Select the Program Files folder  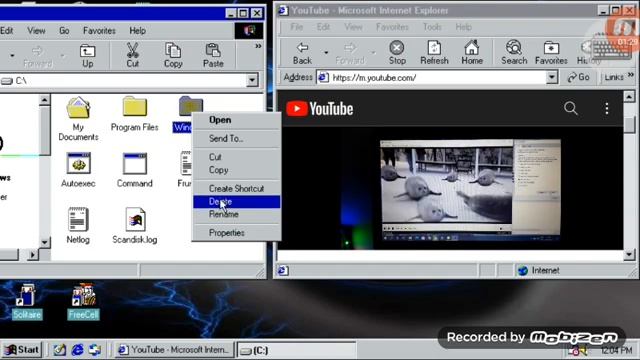134,114
